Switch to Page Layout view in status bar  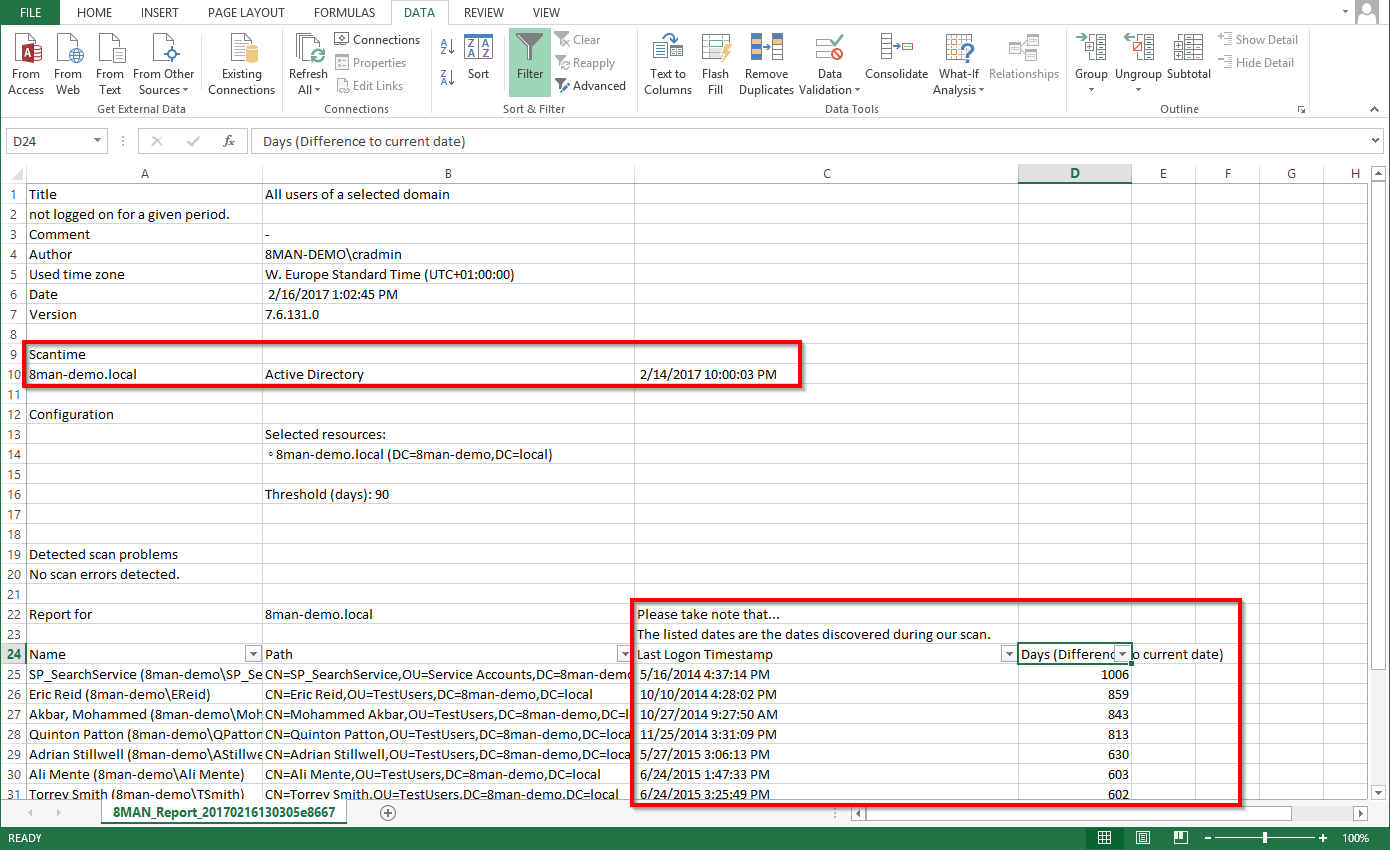pyautogui.click(x=1142, y=837)
